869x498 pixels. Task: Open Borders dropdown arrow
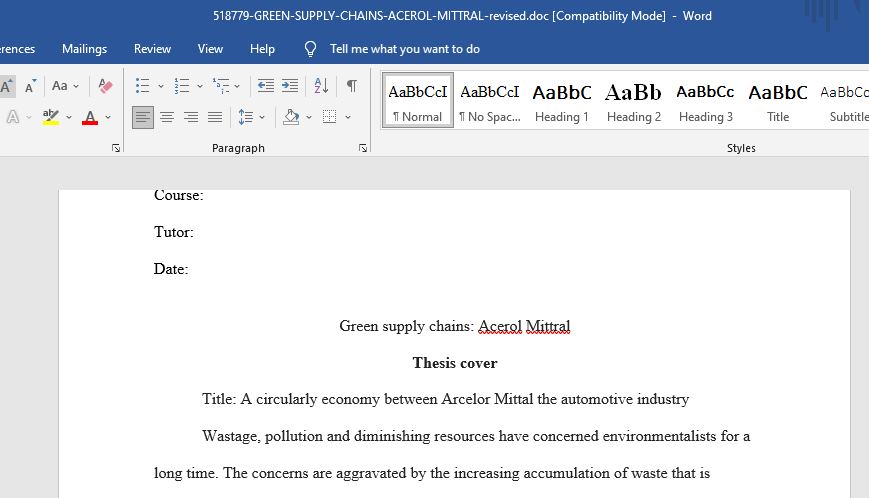348,117
